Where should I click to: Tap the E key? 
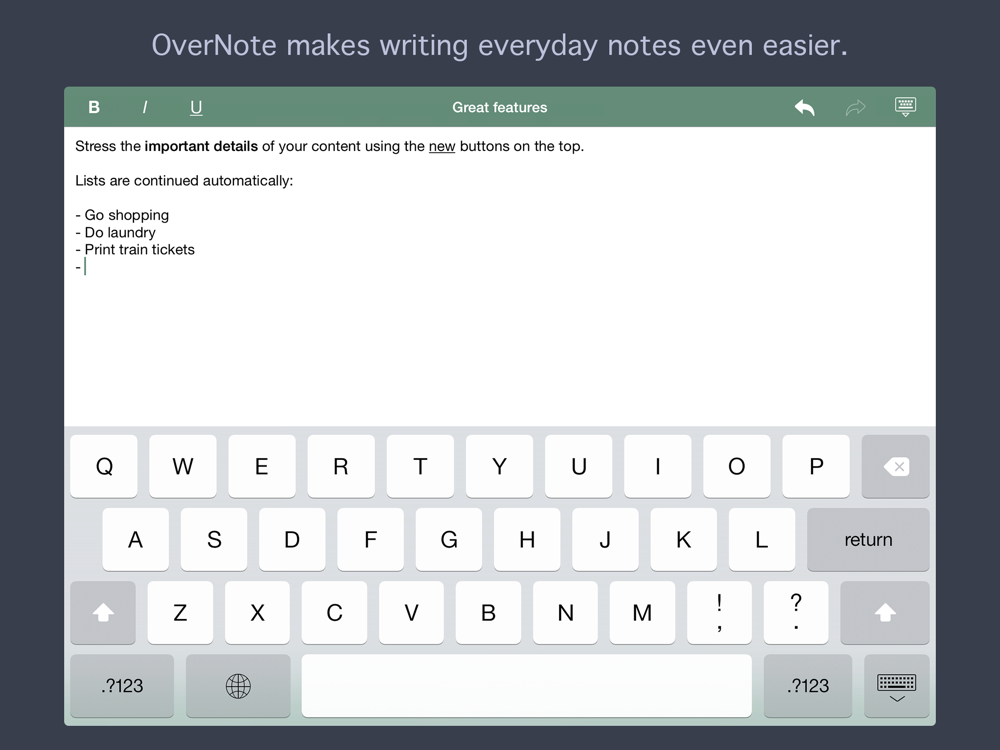(x=262, y=466)
